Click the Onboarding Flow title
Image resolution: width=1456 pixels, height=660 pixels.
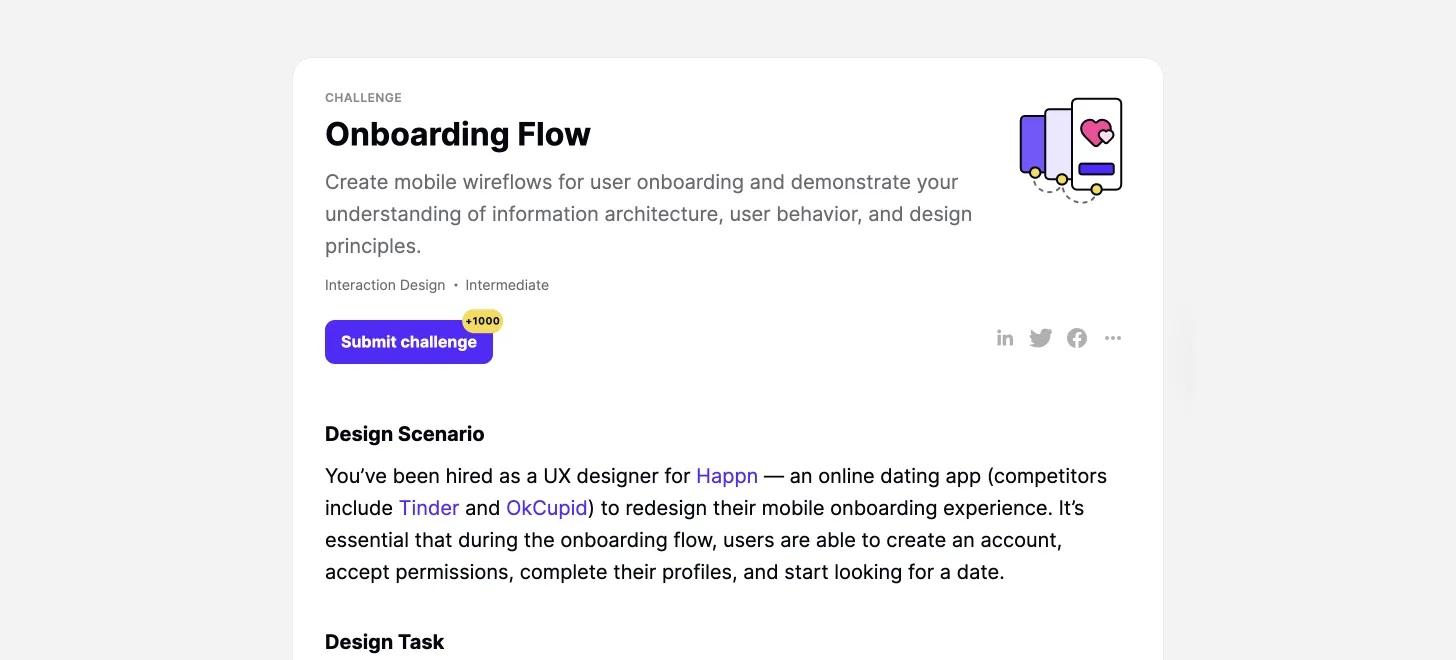(457, 133)
